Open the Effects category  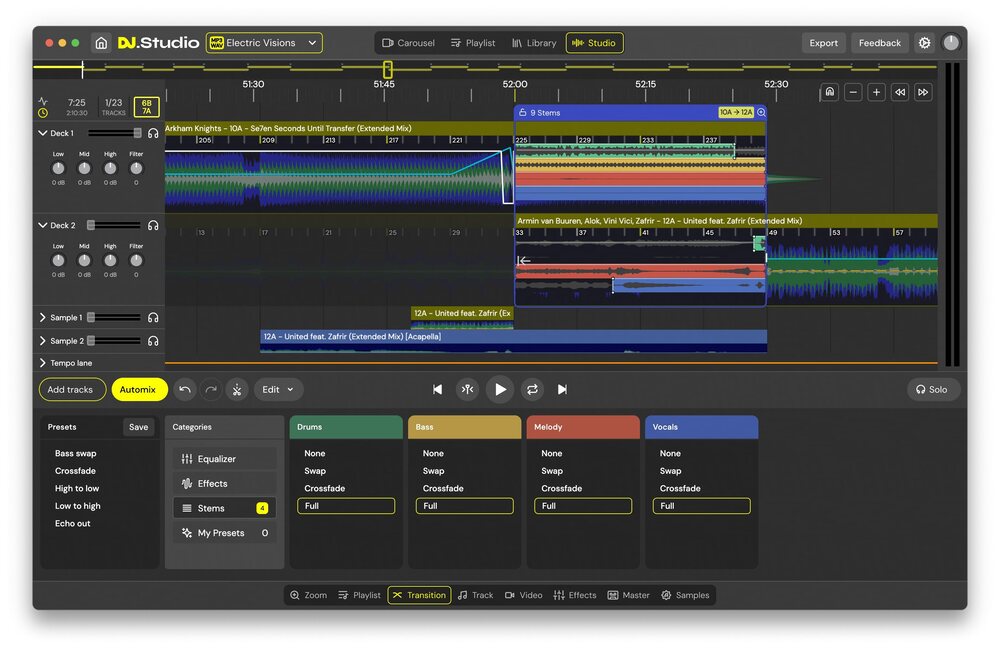pyautogui.click(x=213, y=484)
